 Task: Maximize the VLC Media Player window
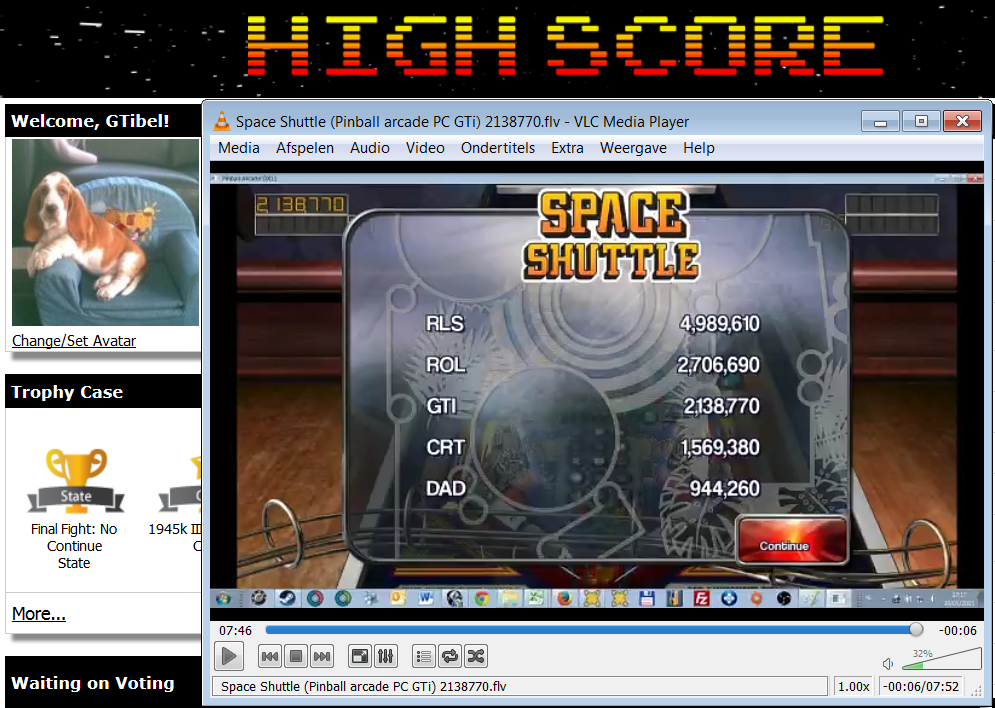tap(921, 121)
